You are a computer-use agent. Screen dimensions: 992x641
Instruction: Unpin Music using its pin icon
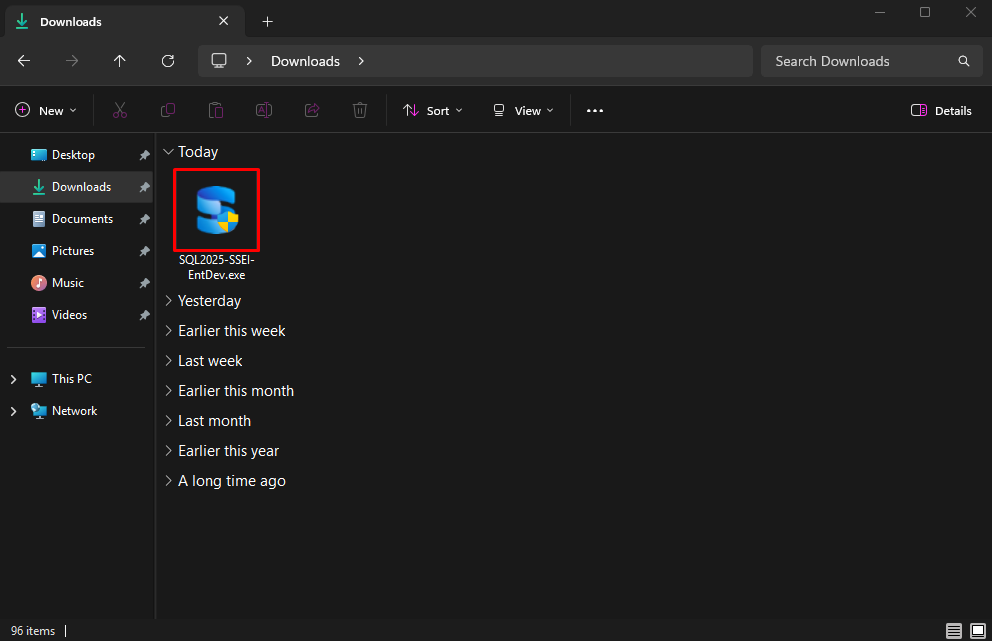(144, 283)
